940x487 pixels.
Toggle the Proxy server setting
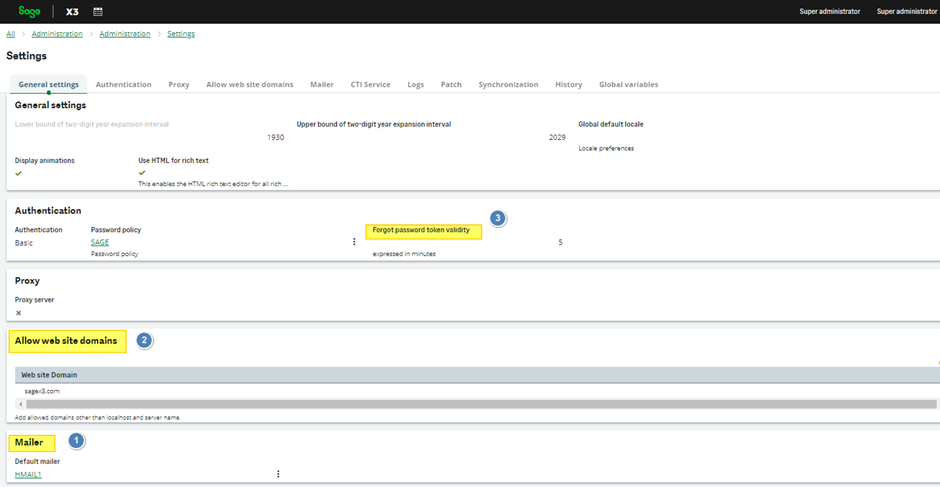[19, 313]
